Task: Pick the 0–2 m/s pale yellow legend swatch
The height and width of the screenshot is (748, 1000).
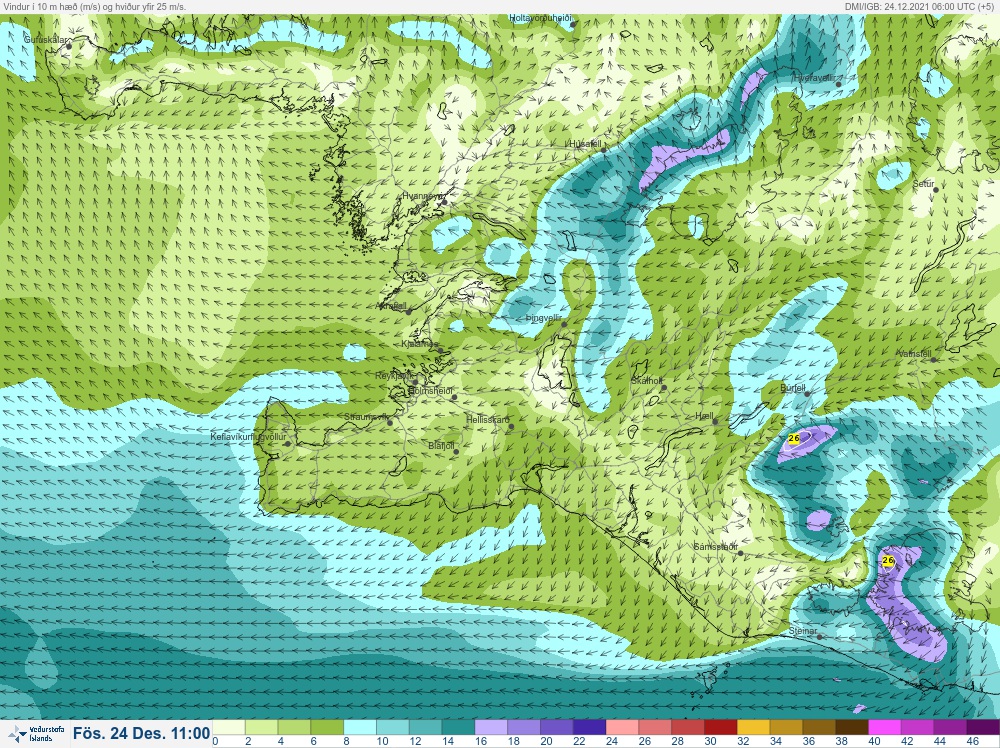Action: [229, 728]
